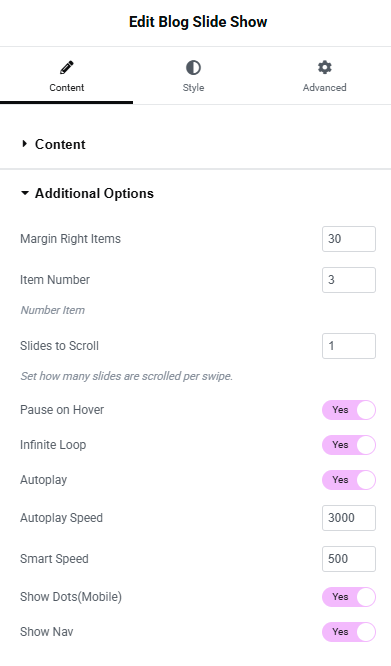Switch to the Style tab label
Image resolution: width=391 pixels, height=666 pixels.
click(193, 87)
